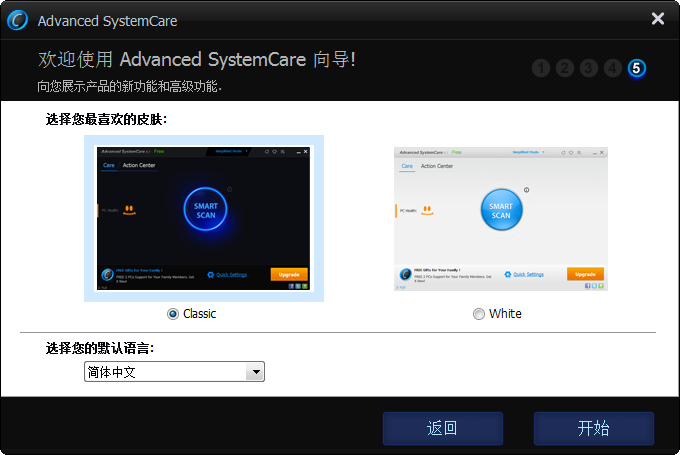Click the Classic label text
Viewport: 680px width, 455px height.
coord(199,314)
